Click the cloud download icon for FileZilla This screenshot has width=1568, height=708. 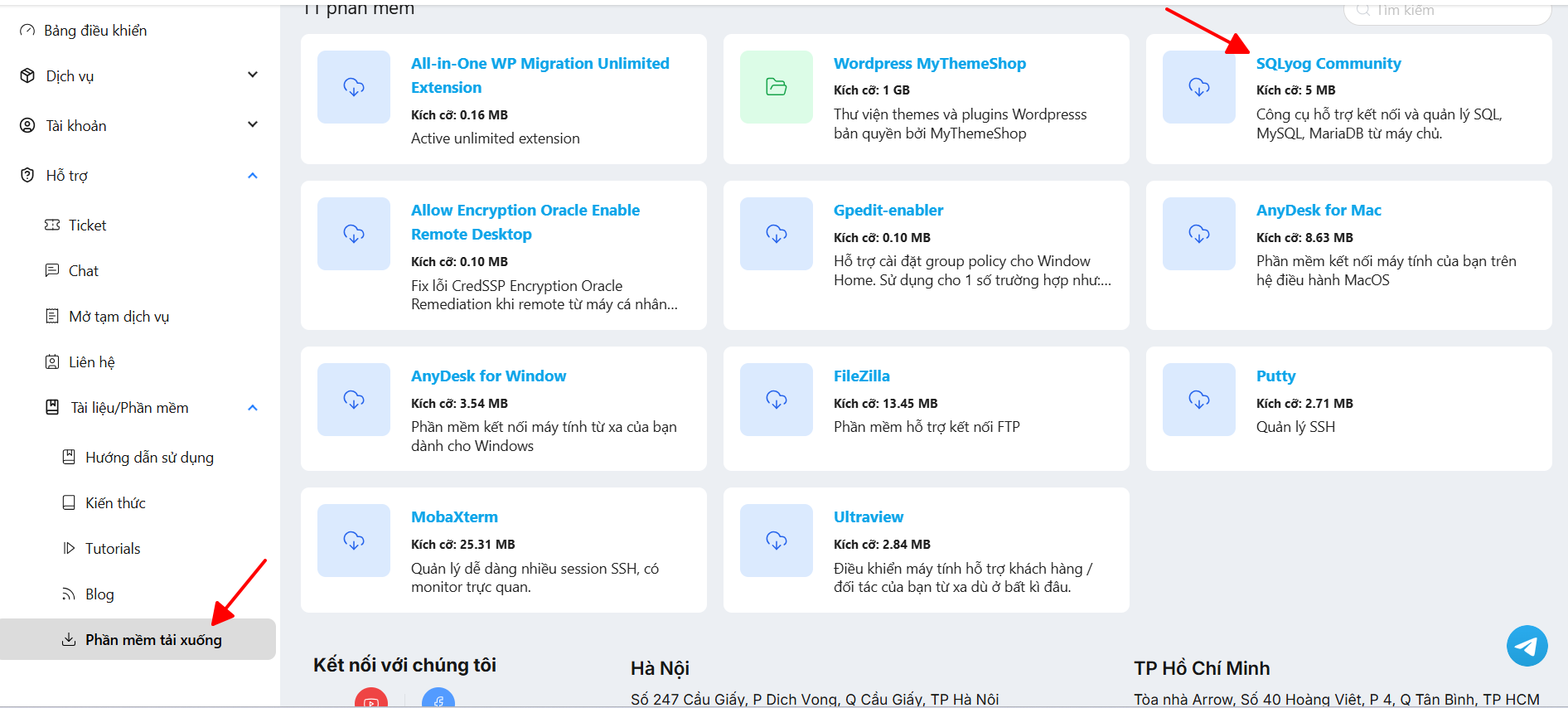(x=777, y=400)
